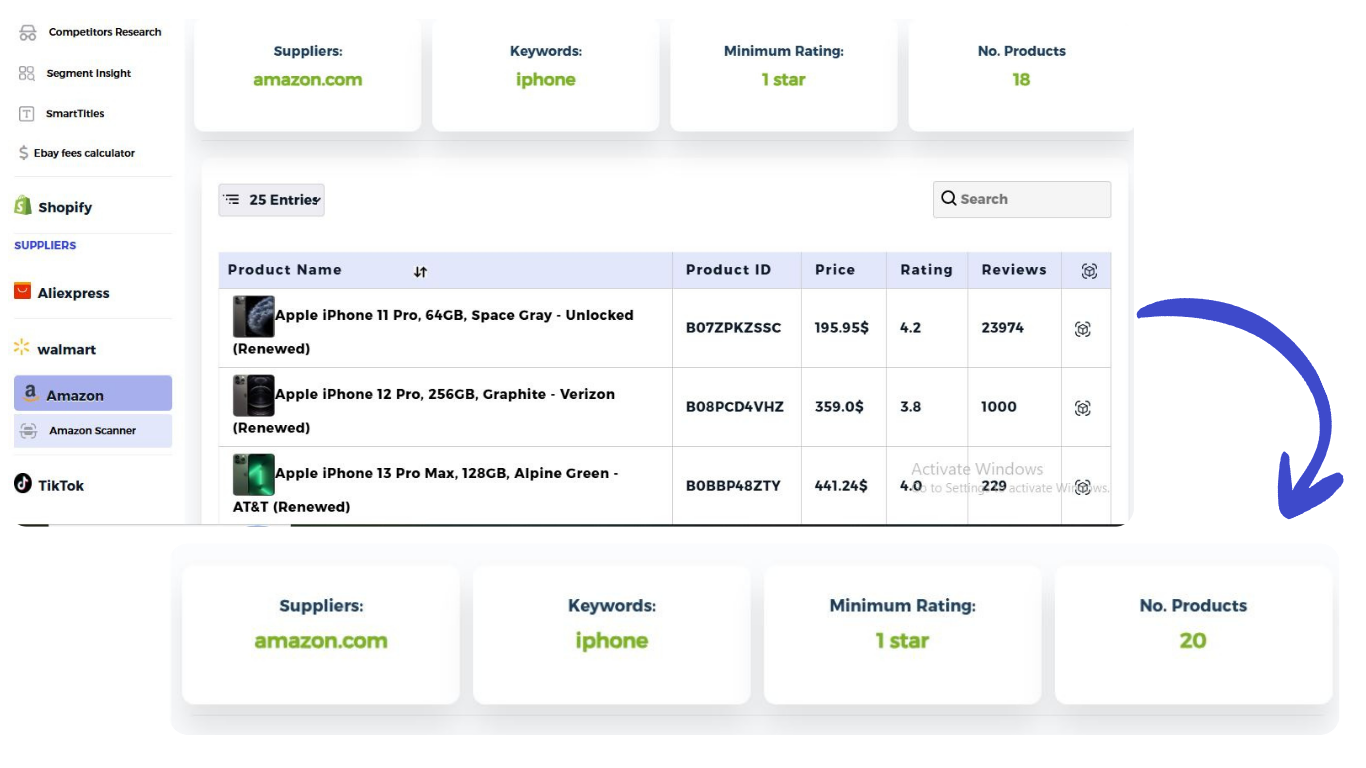This screenshot has width=1366, height=768.
Task: Select product ID B07ZPKZSSC
Action: (x=734, y=328)
